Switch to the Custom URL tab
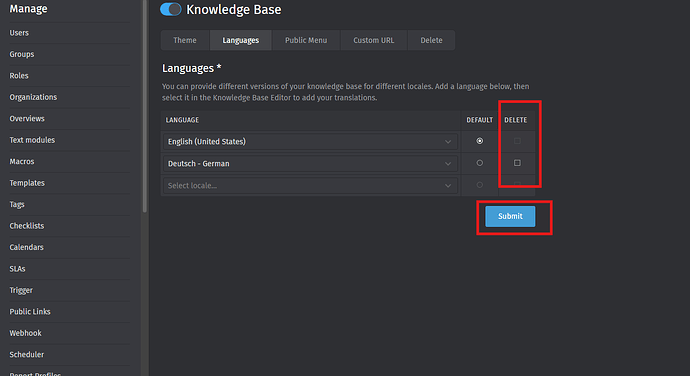The width and height of the screenshot is (690, 376). (374, 40)
